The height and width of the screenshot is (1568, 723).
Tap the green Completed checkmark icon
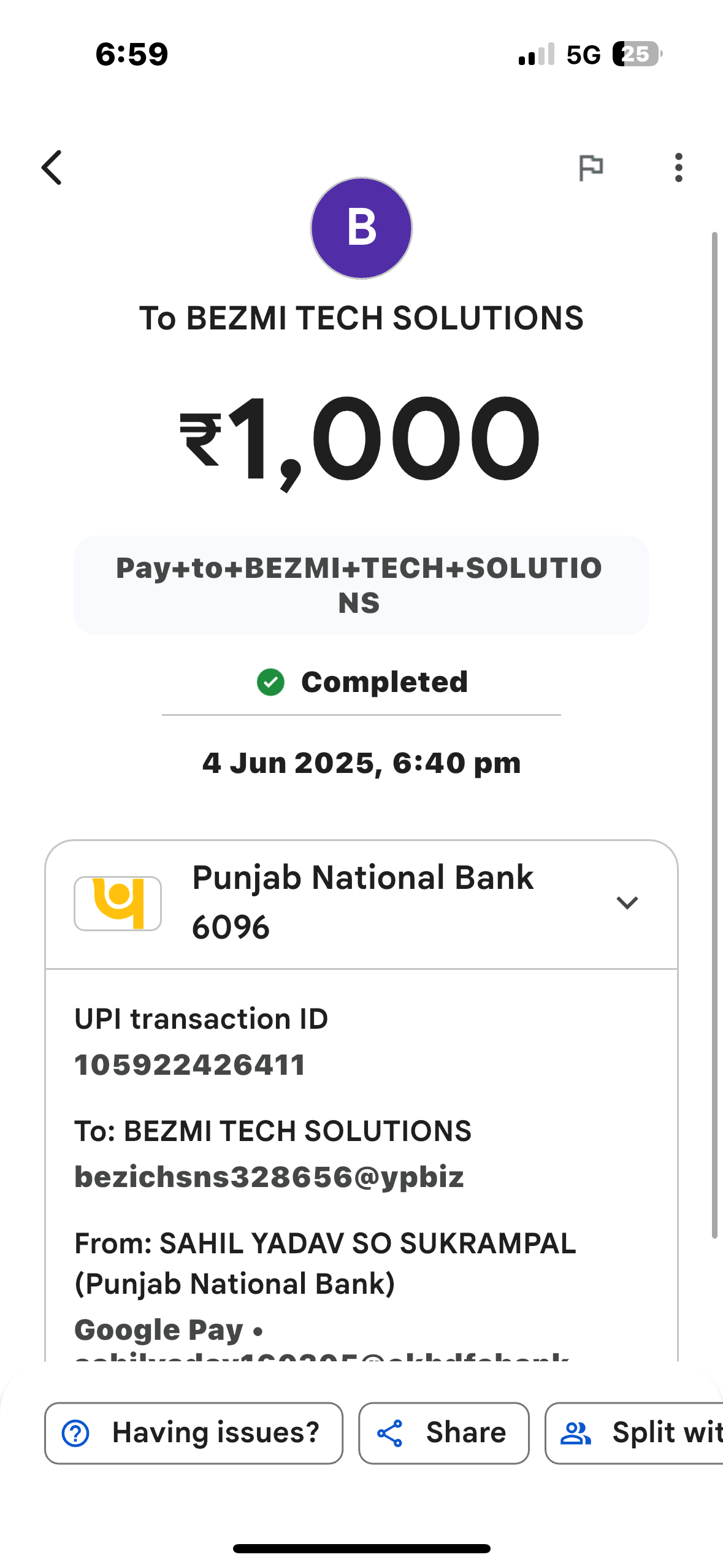(x=270, y=682)
